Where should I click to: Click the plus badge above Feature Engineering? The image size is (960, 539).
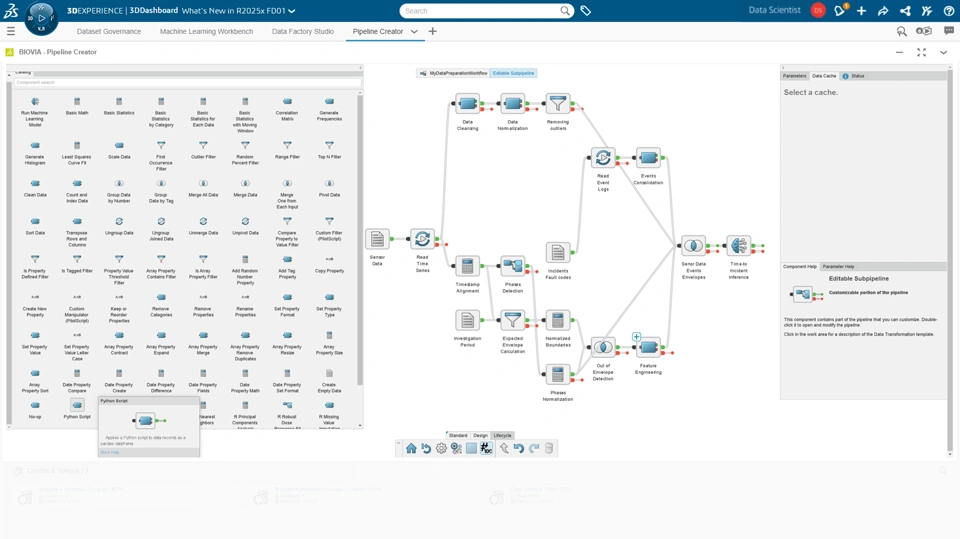point(637,336)
